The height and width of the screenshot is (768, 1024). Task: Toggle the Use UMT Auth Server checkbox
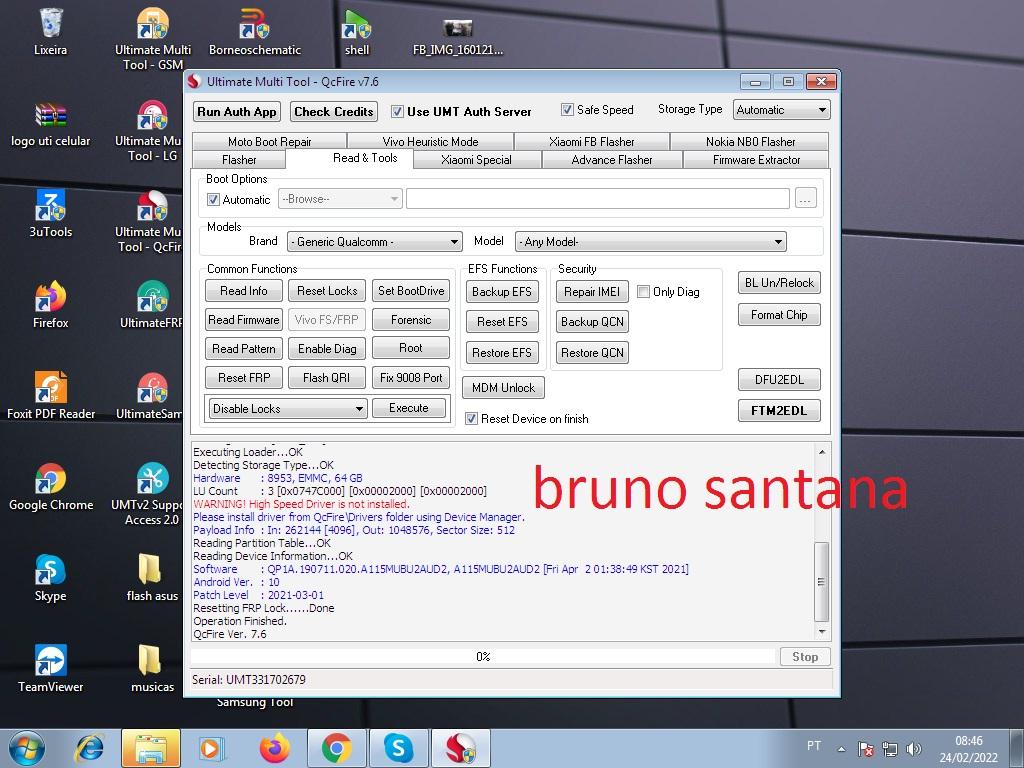click(397, 112)
